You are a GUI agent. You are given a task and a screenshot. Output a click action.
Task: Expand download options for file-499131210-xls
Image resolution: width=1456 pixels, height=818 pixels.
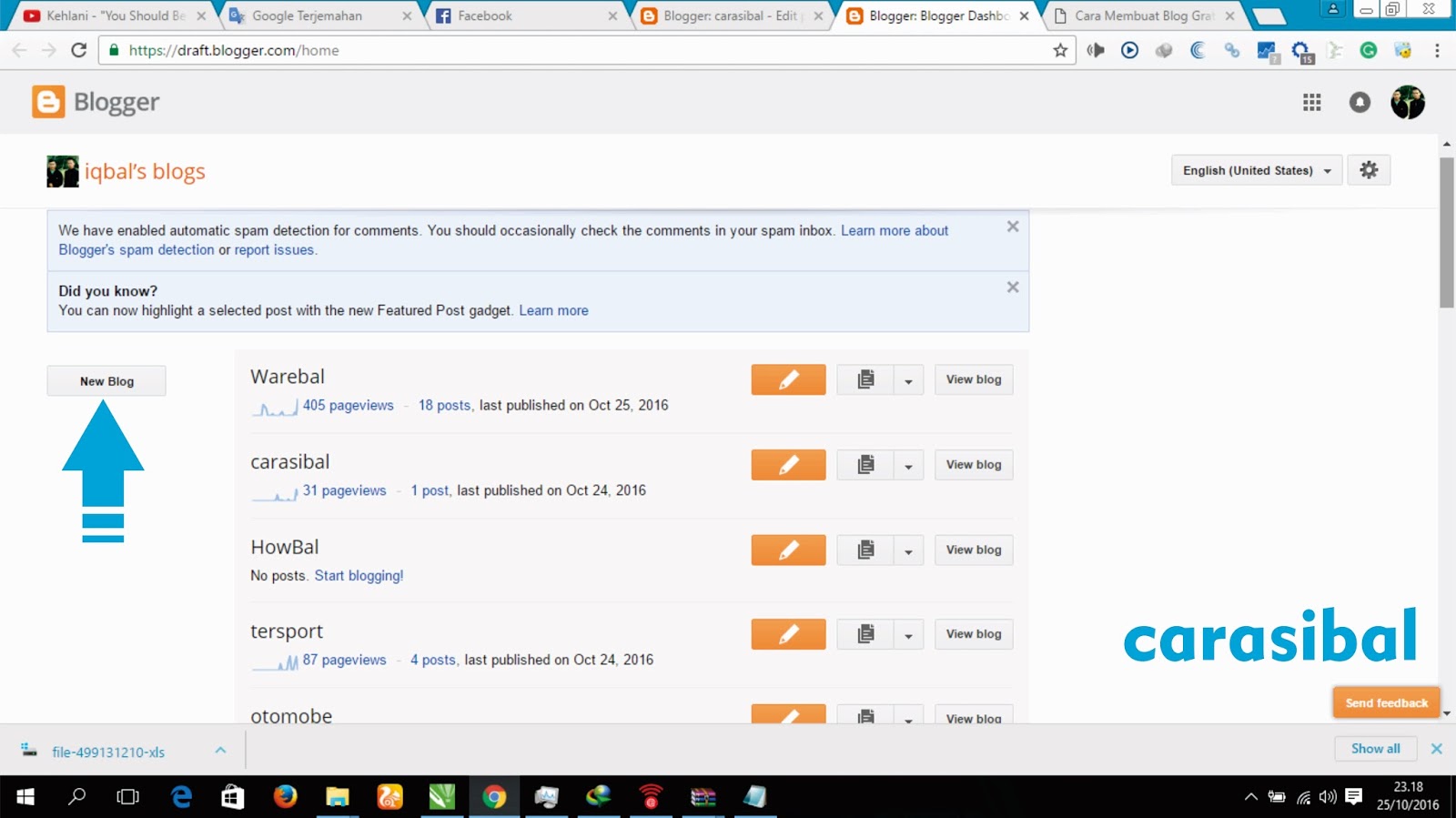[220, 750]
